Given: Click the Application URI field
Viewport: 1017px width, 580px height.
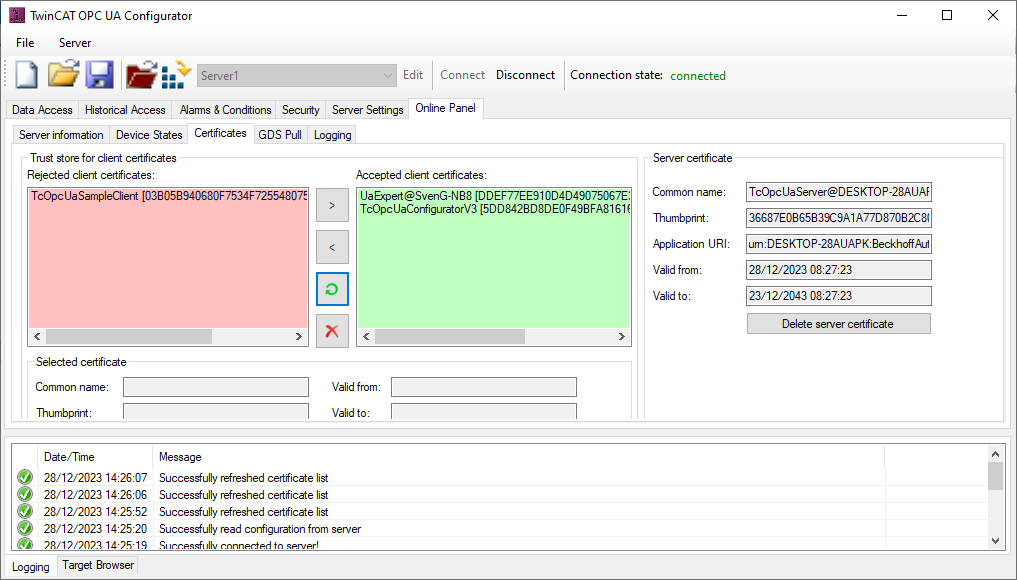Looking at the screenshot, I should 839,244.
